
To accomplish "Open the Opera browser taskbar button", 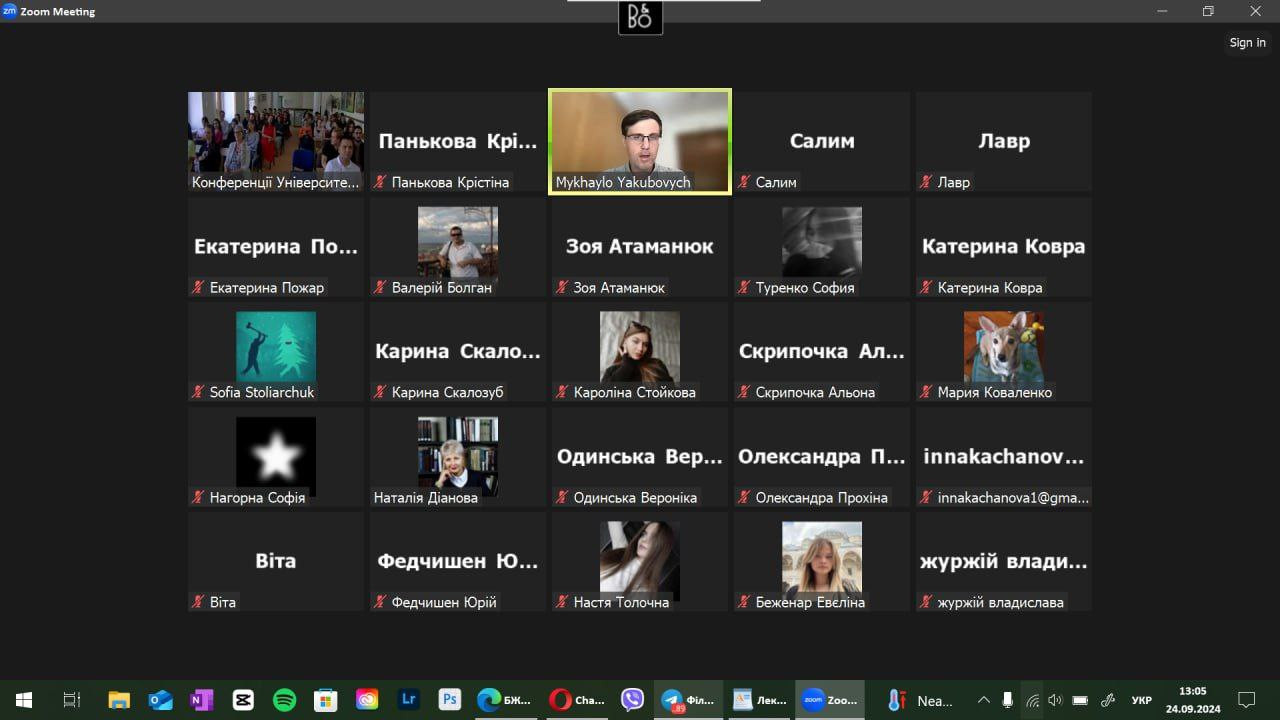I will (x=577, y=700).
